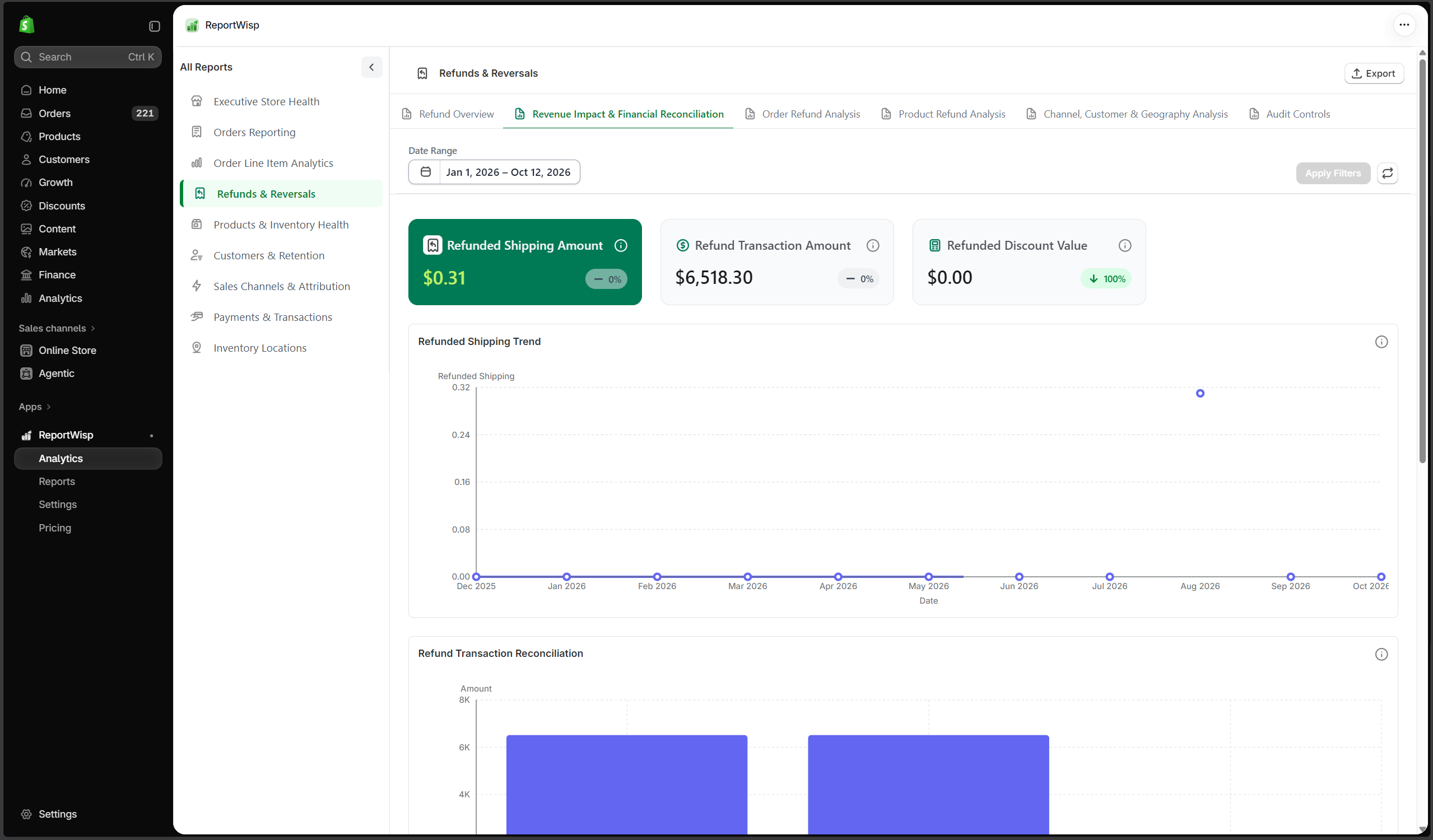
Task: Select Channel, Customer & Geography Analysis tab
Action: (1127, 114)
